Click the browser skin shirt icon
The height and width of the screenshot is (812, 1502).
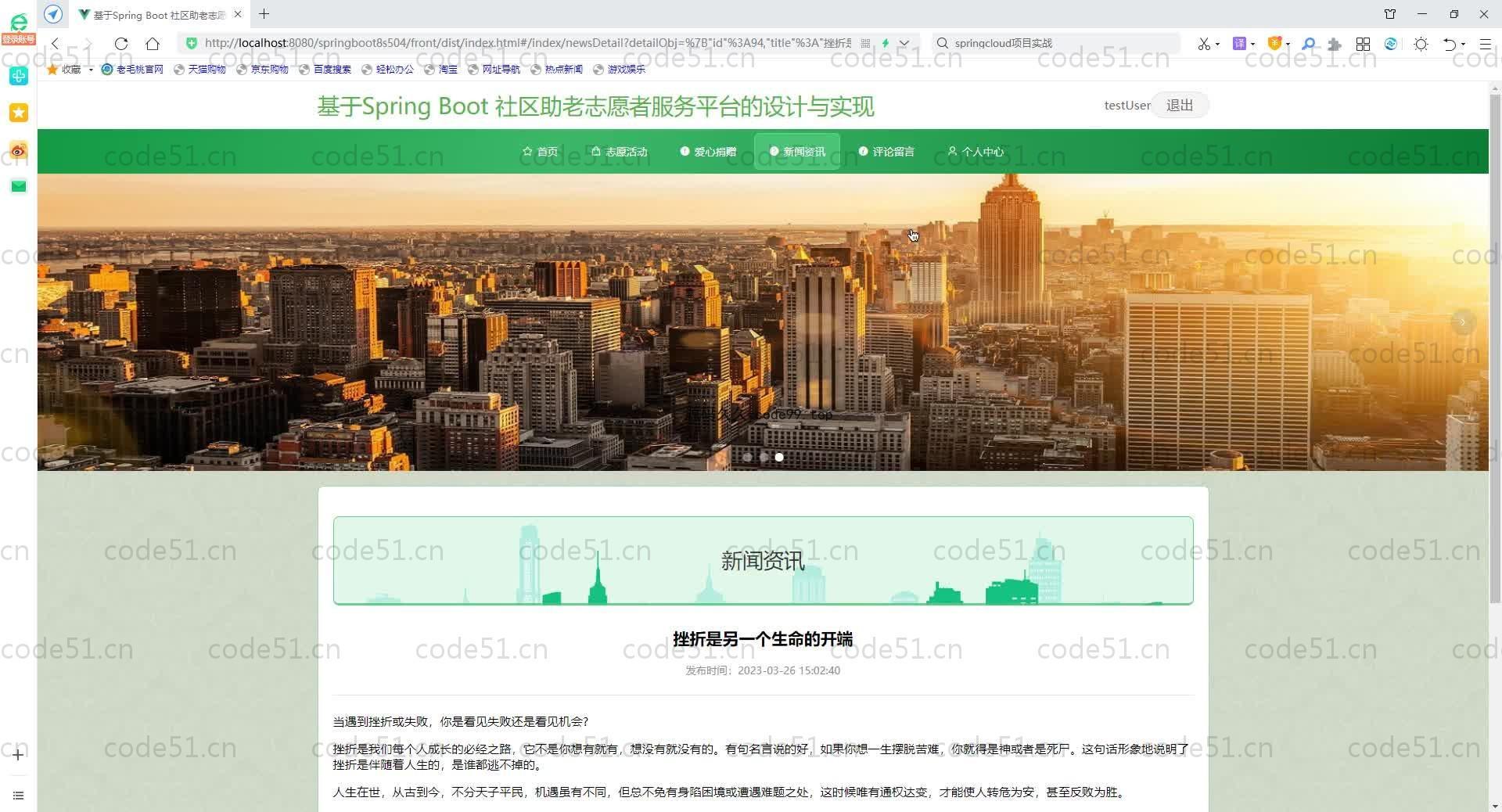[1390, 14]
